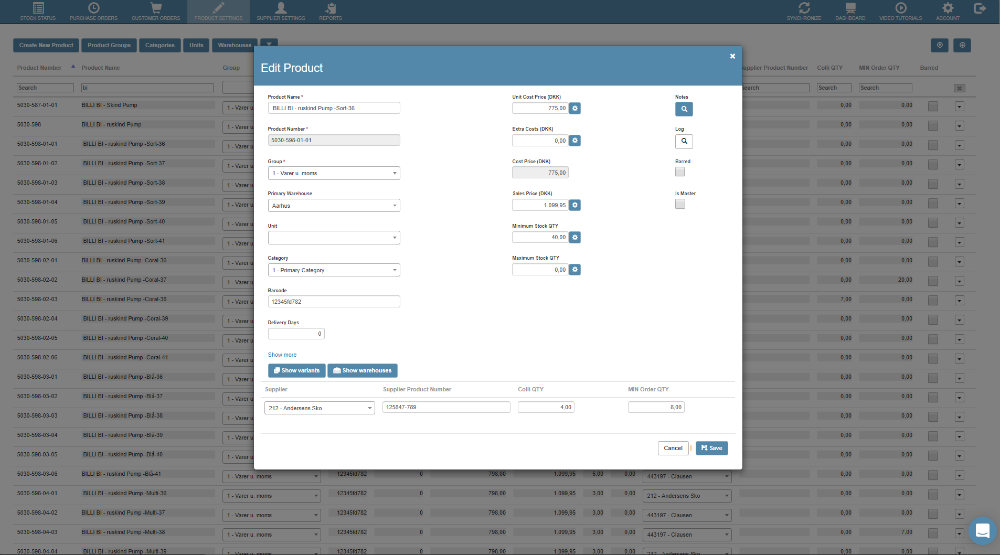Open Notes with the blue magnifier icon
This screenshot has height=555, width=1000.
683,109
